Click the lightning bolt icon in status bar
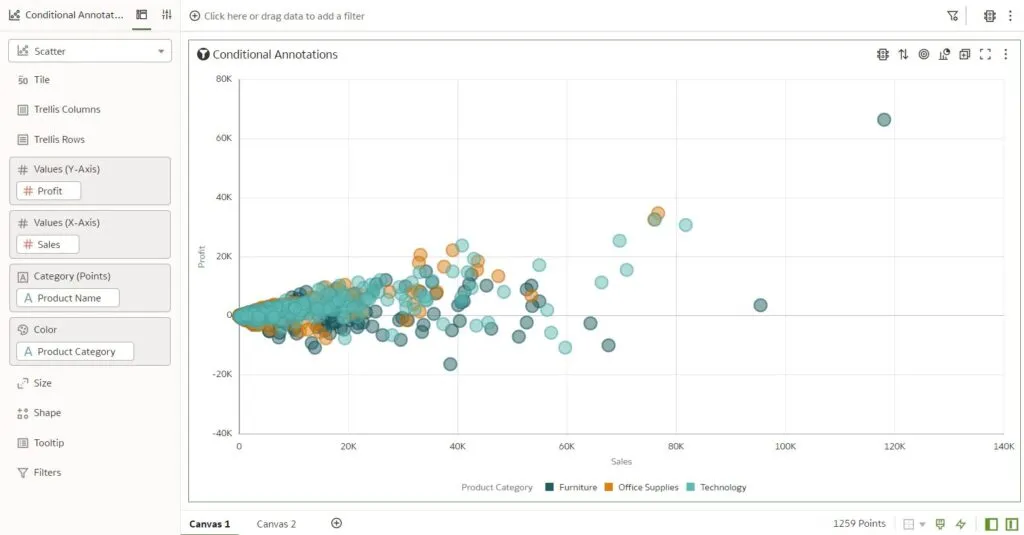Viewport: 1024px width, 535px height. tap(961, 524)
